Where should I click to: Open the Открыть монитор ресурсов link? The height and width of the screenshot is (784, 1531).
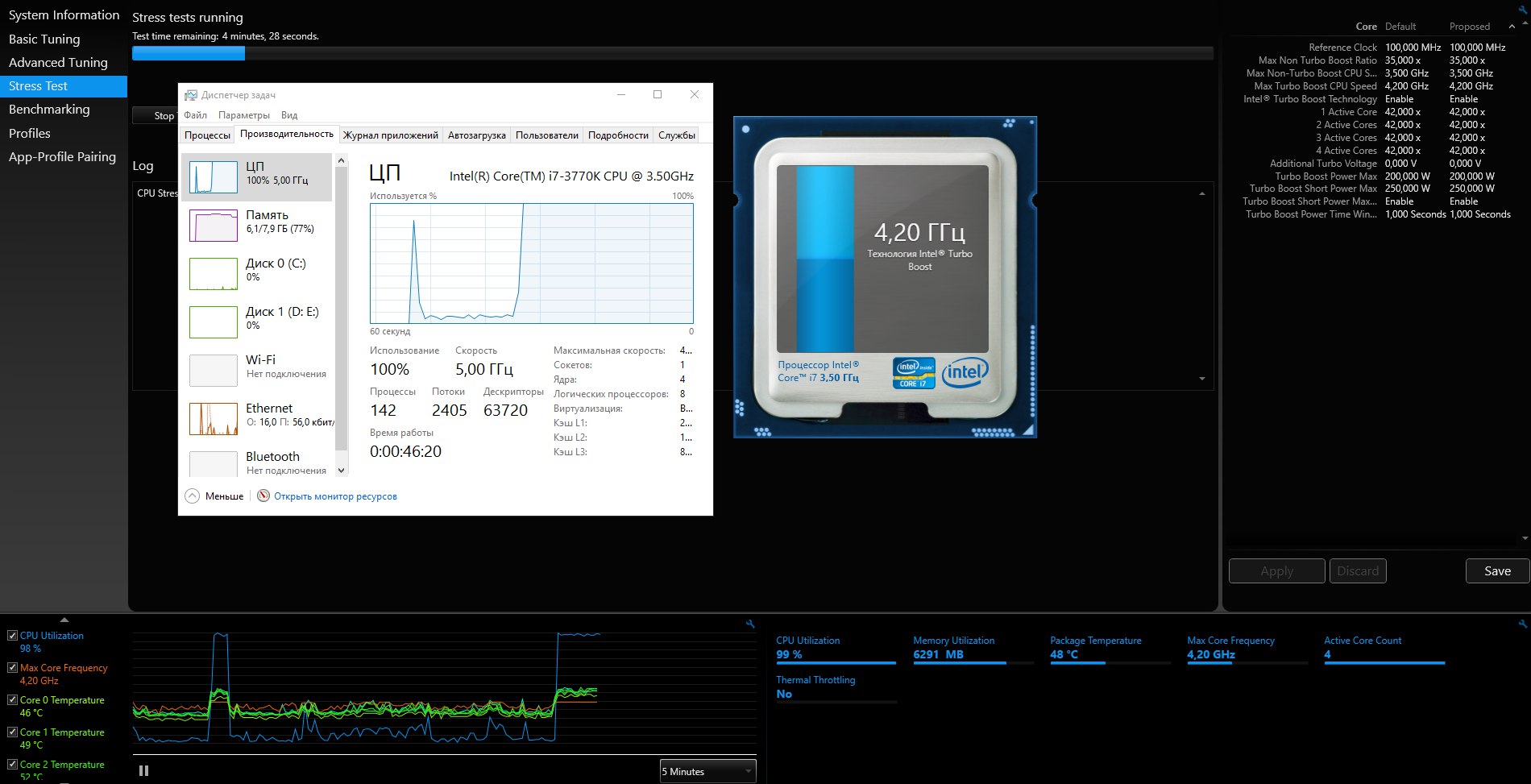(x=335, y=496)
